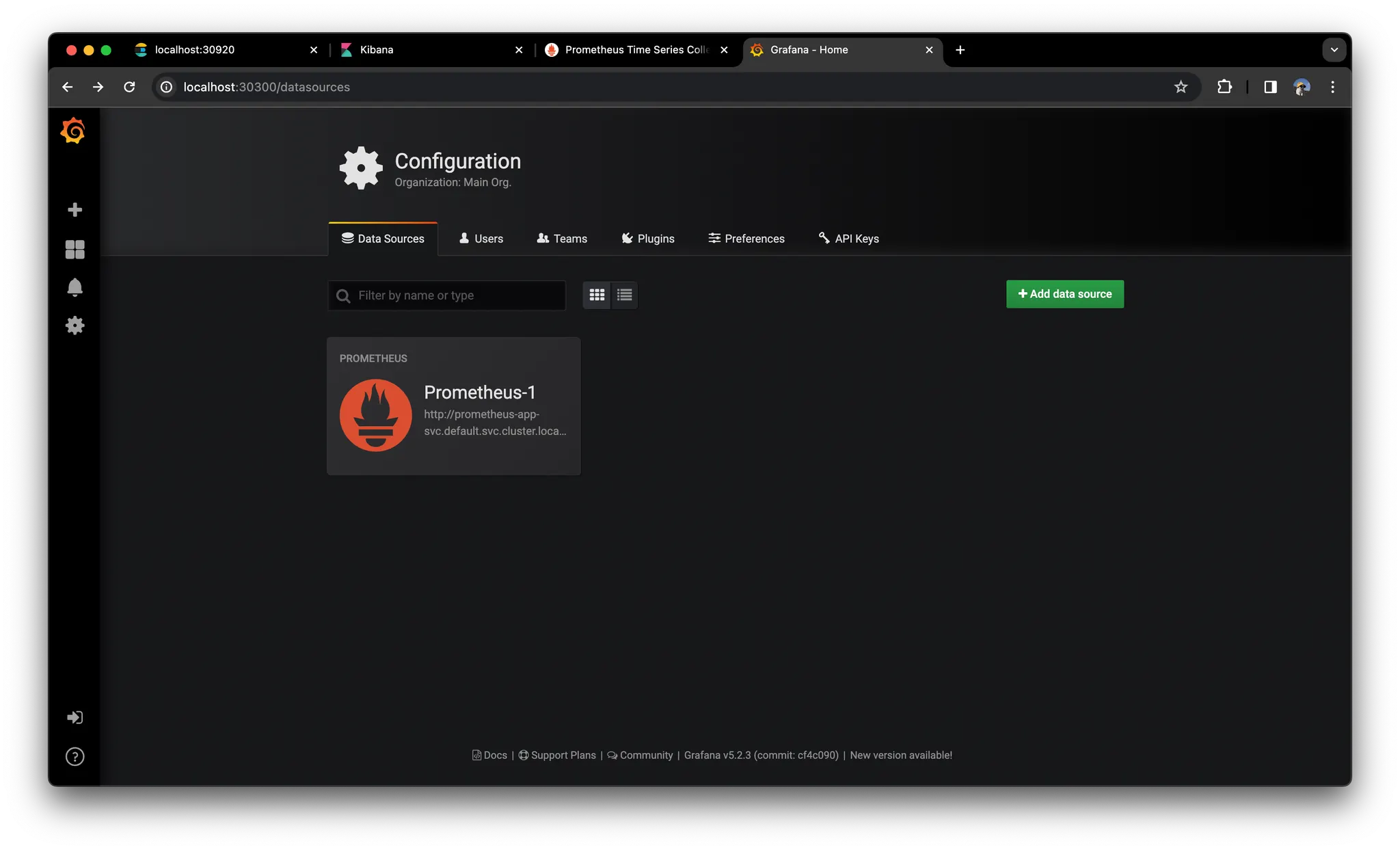
Task: Switch to list view layout
Action: tap(624, 295)
